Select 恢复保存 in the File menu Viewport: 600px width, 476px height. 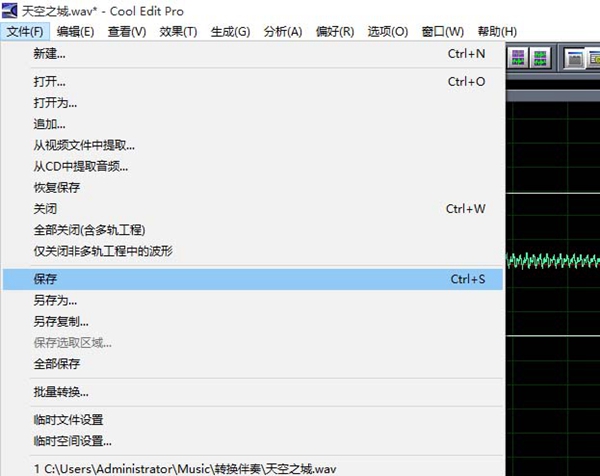(253, 187)
